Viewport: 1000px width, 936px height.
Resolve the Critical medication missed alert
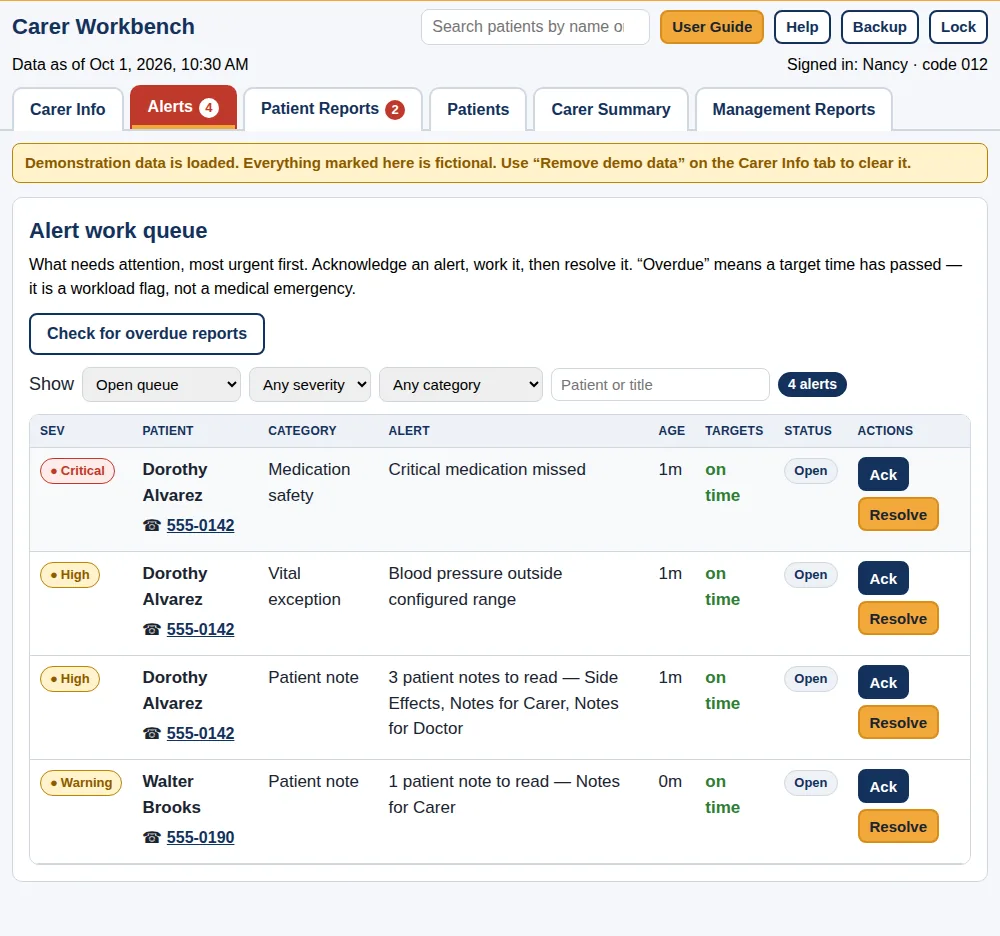tap(898, 515)
